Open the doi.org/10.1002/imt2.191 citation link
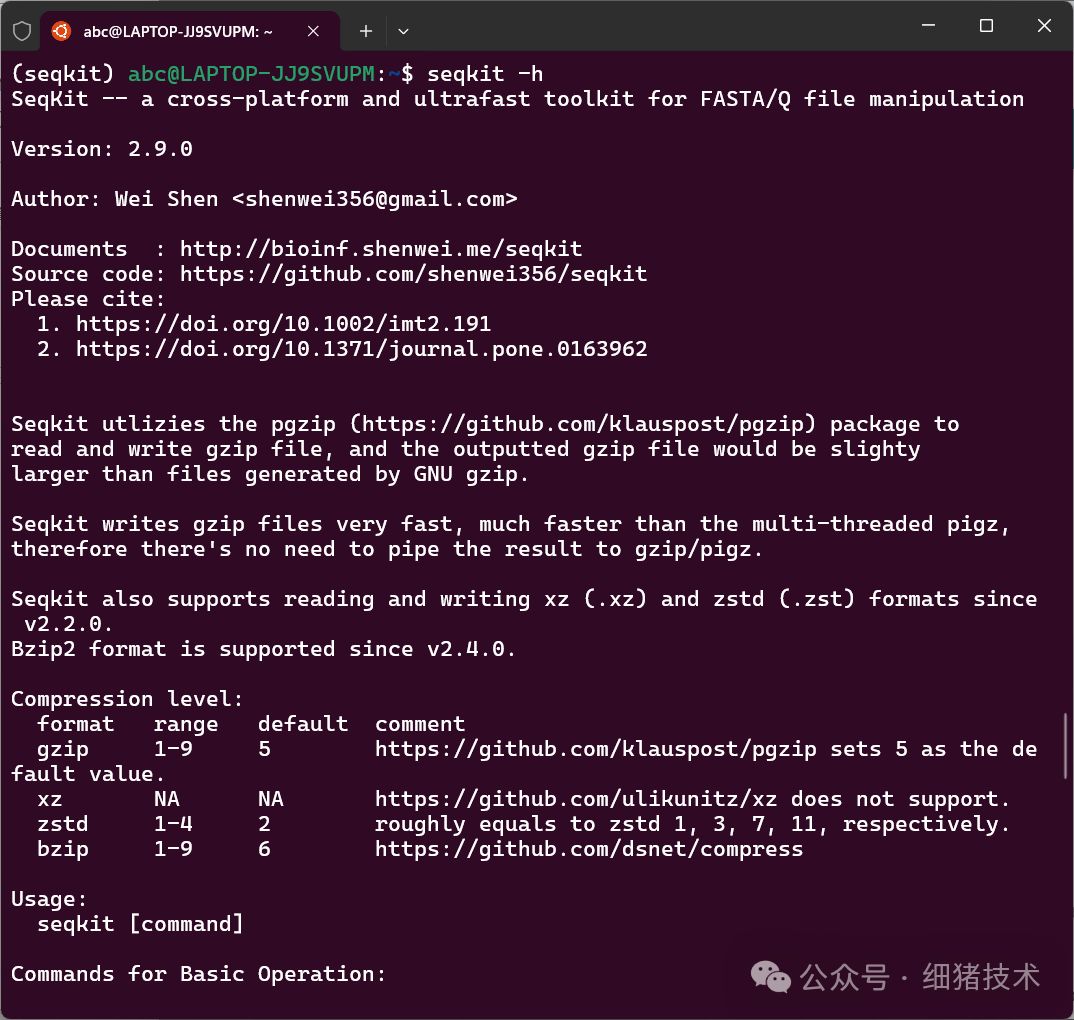The image size is (1074, 1020). [x=283, y=324]
